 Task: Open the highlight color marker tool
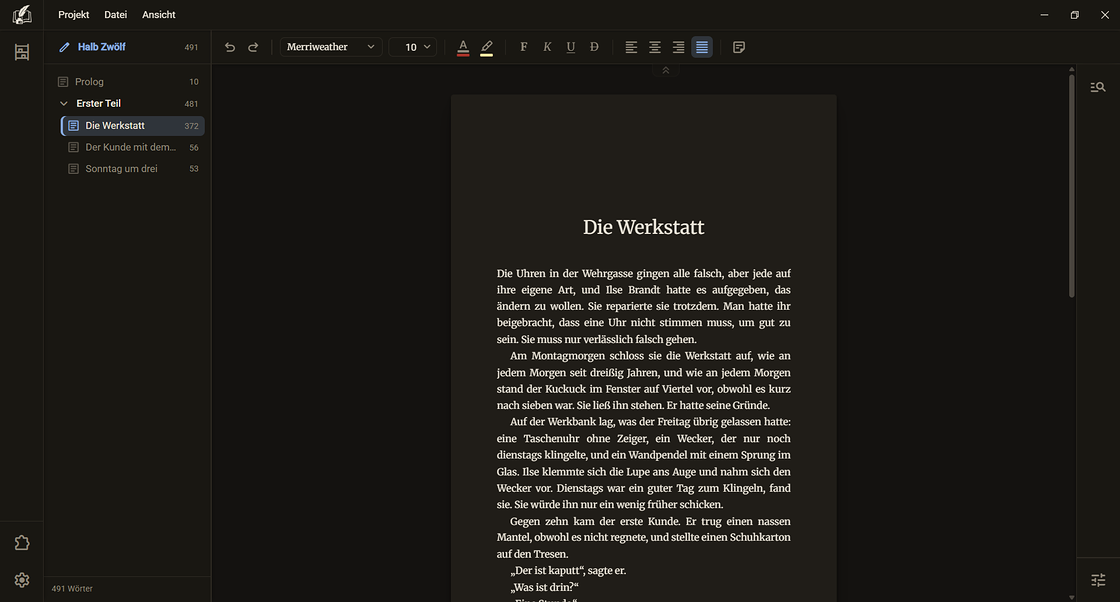click(x=486, y=47)
